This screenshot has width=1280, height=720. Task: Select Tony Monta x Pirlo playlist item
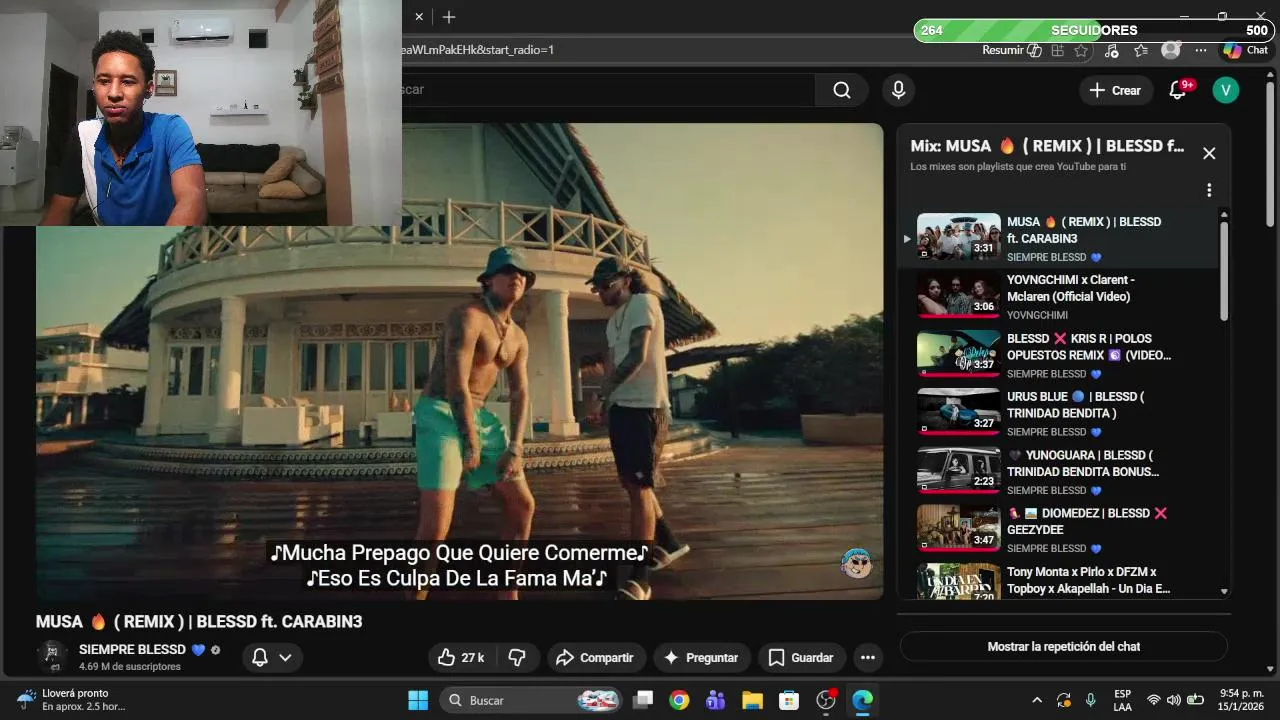tap(1060, 580)
